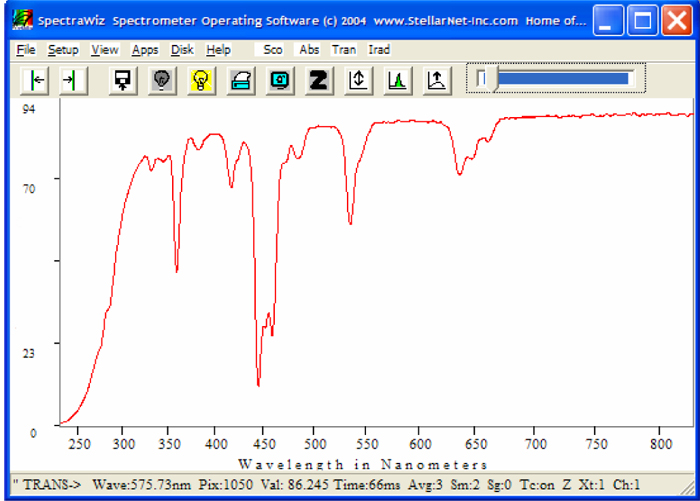The width and height of the screenshot is (700, 501).
Task: Click the dark bulb reference icon
Action: tap(162, 81)
